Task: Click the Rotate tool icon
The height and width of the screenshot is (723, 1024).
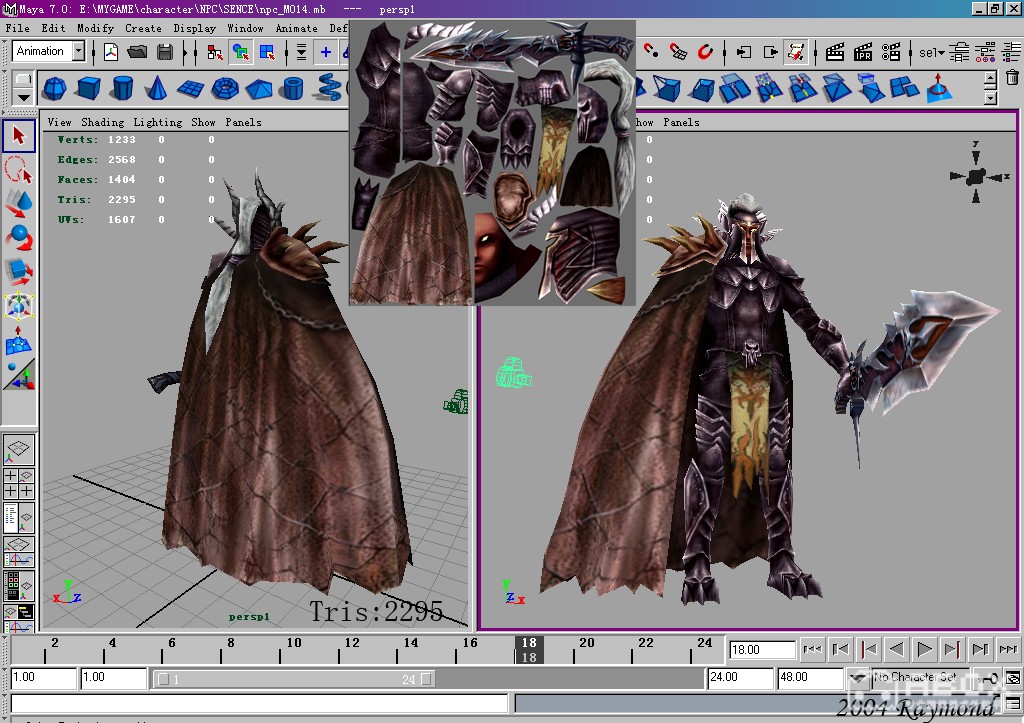Action: [19, 237]
